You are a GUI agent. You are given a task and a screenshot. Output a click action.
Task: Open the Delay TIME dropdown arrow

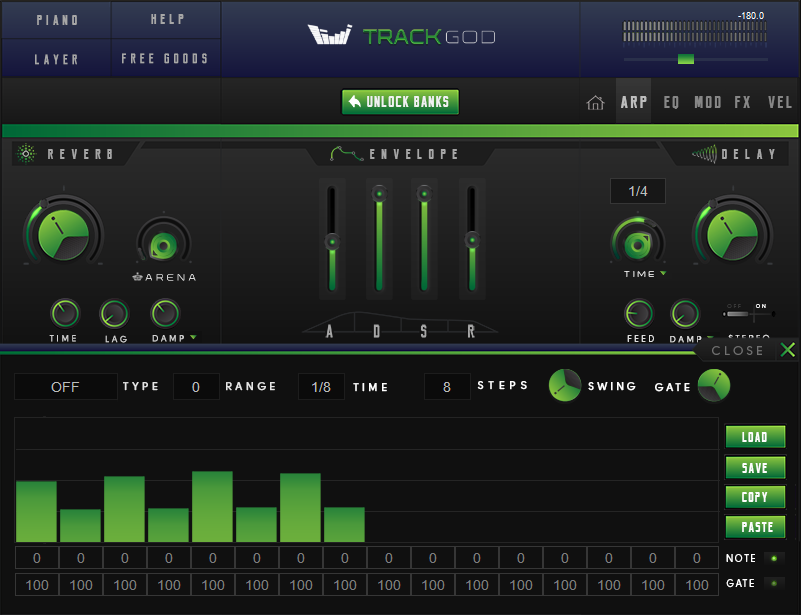tap(663, 273)
